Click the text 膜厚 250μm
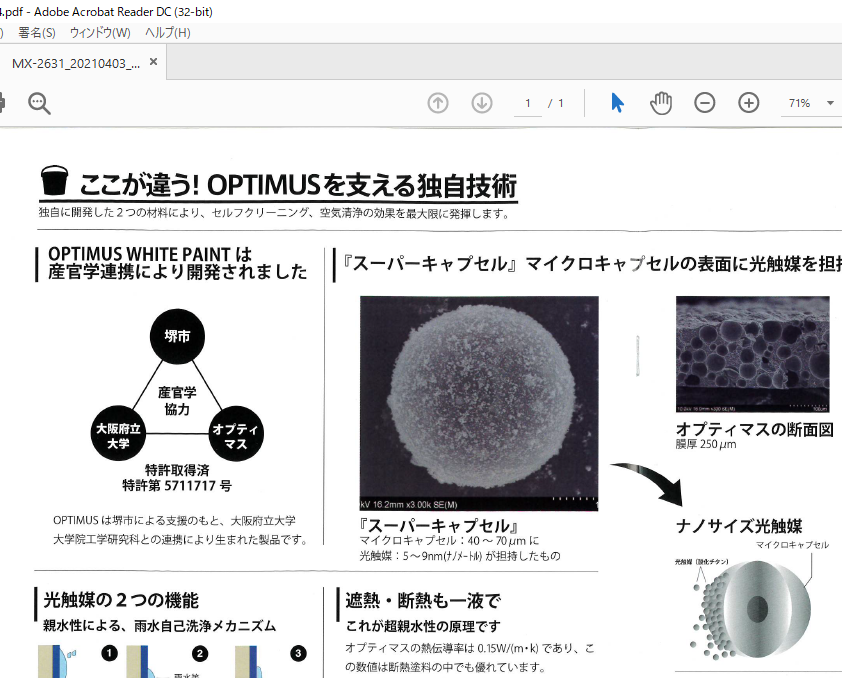842x678 pixels. (706, 444)
